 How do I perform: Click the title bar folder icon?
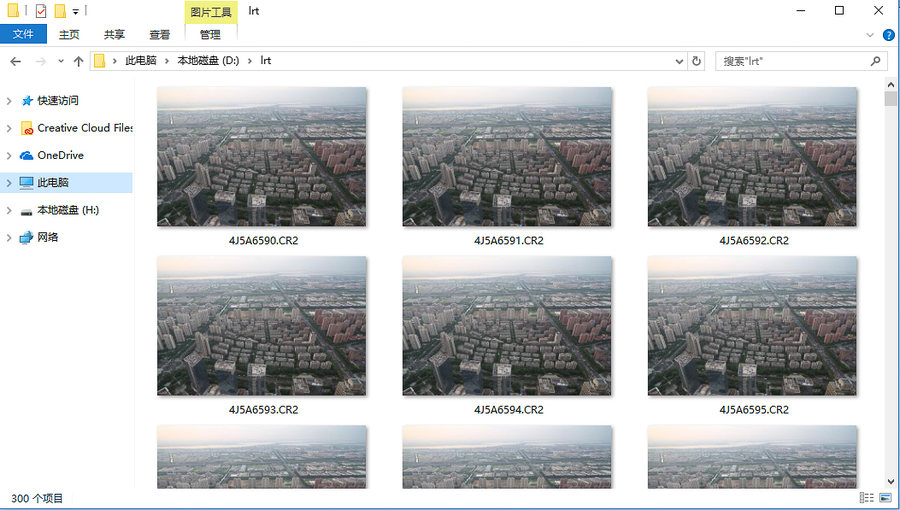13,10
